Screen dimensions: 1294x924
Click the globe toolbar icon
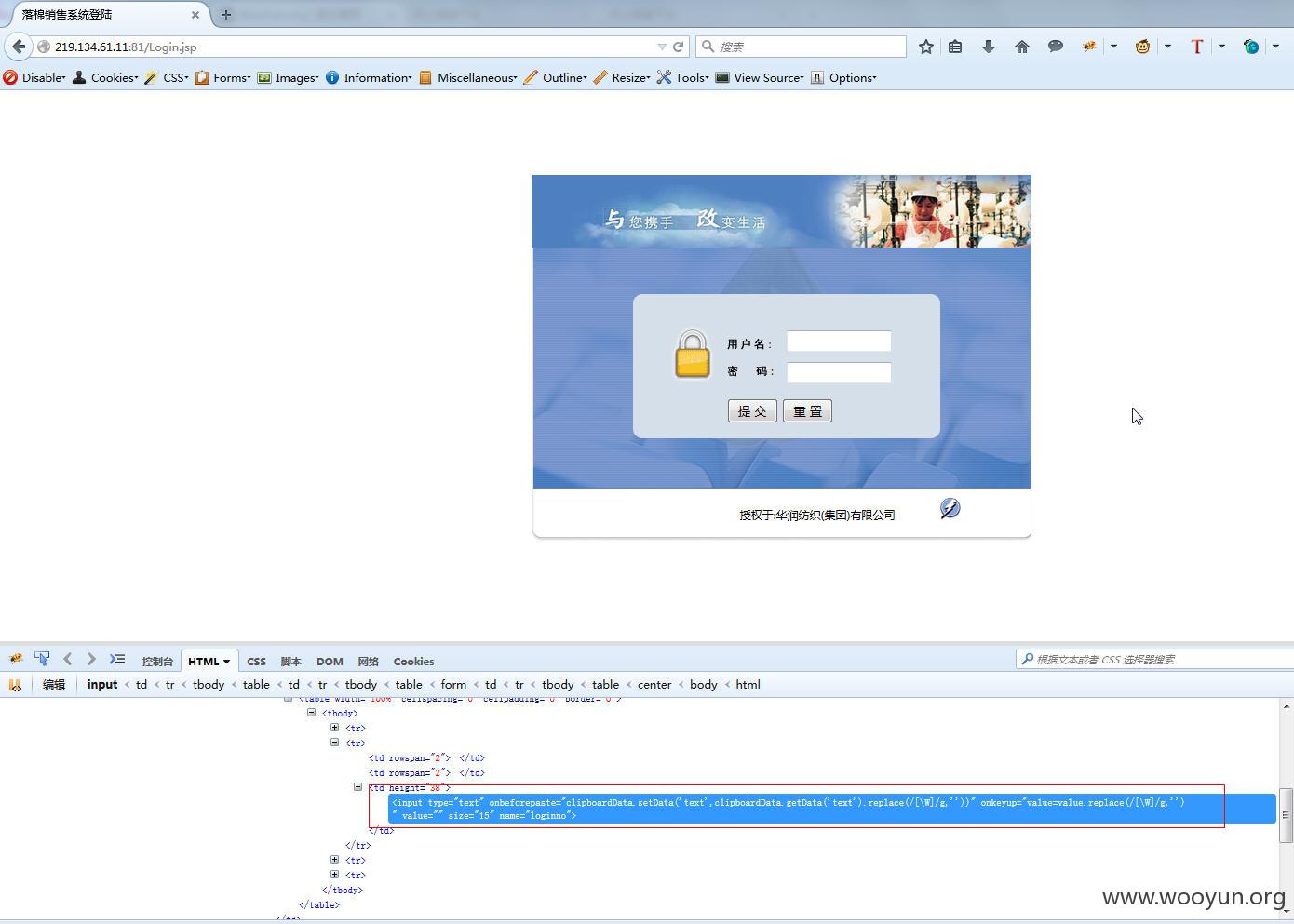[1251, 47]
